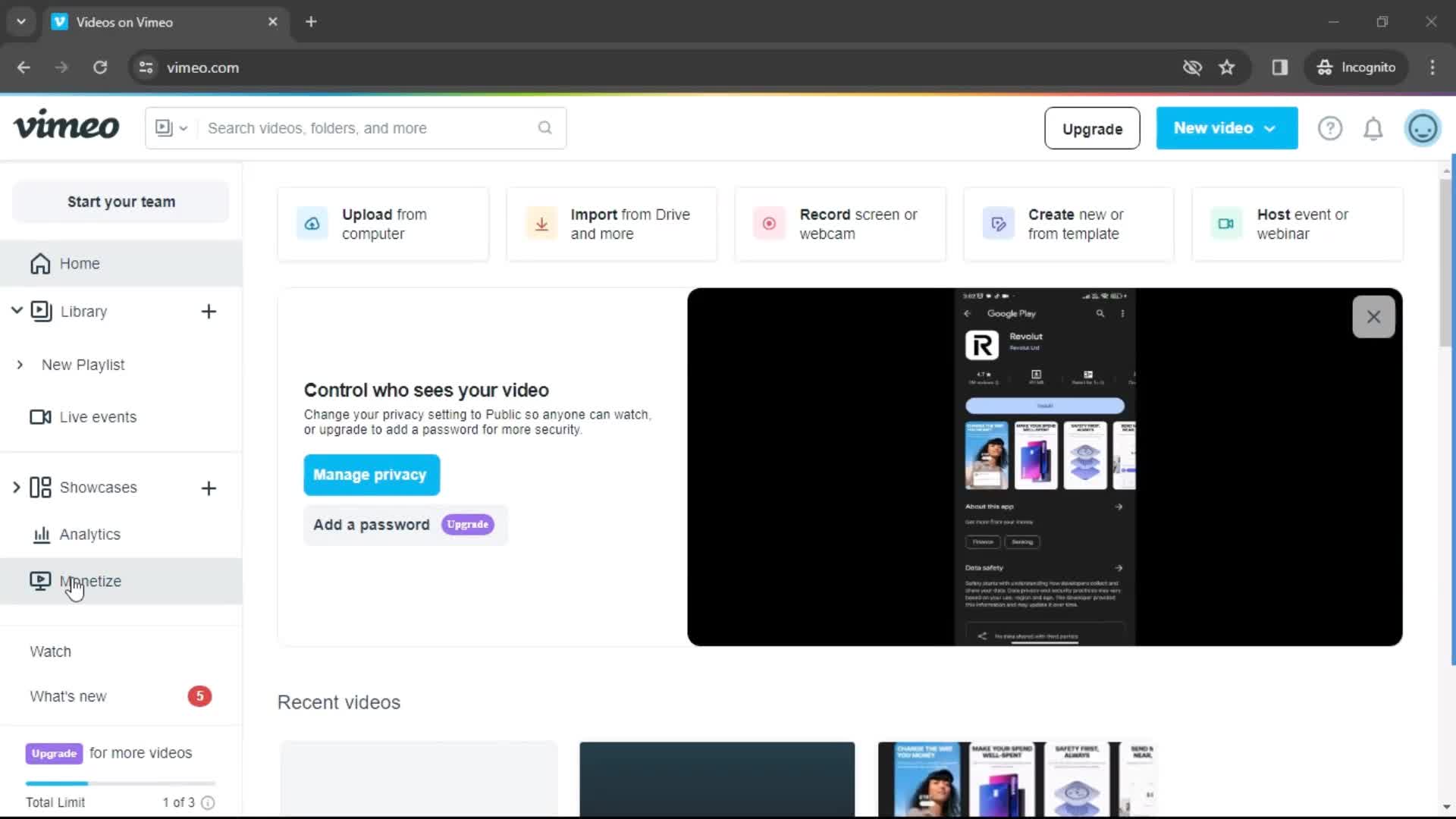Click the notifications bell icon
Viewport: 1456px width, 819px height.
tap(1374, 128)
